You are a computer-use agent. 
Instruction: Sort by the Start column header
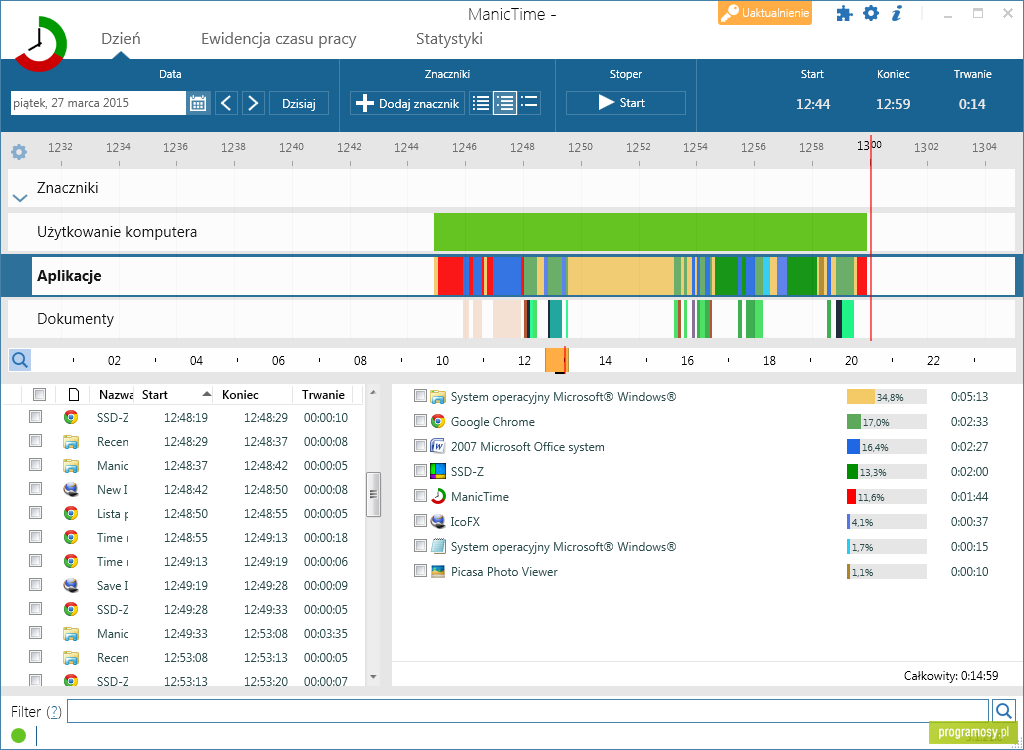(174, 395)
